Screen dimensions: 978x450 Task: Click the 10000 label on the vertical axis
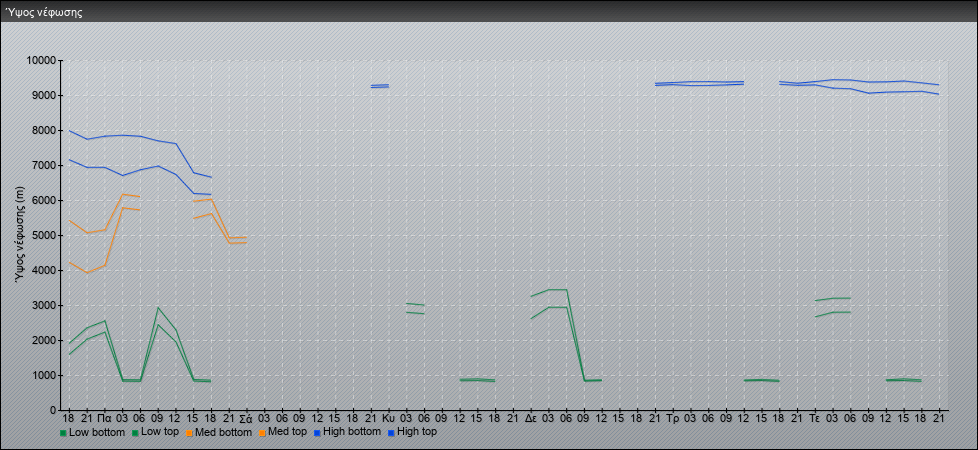[x=40, y=61]
